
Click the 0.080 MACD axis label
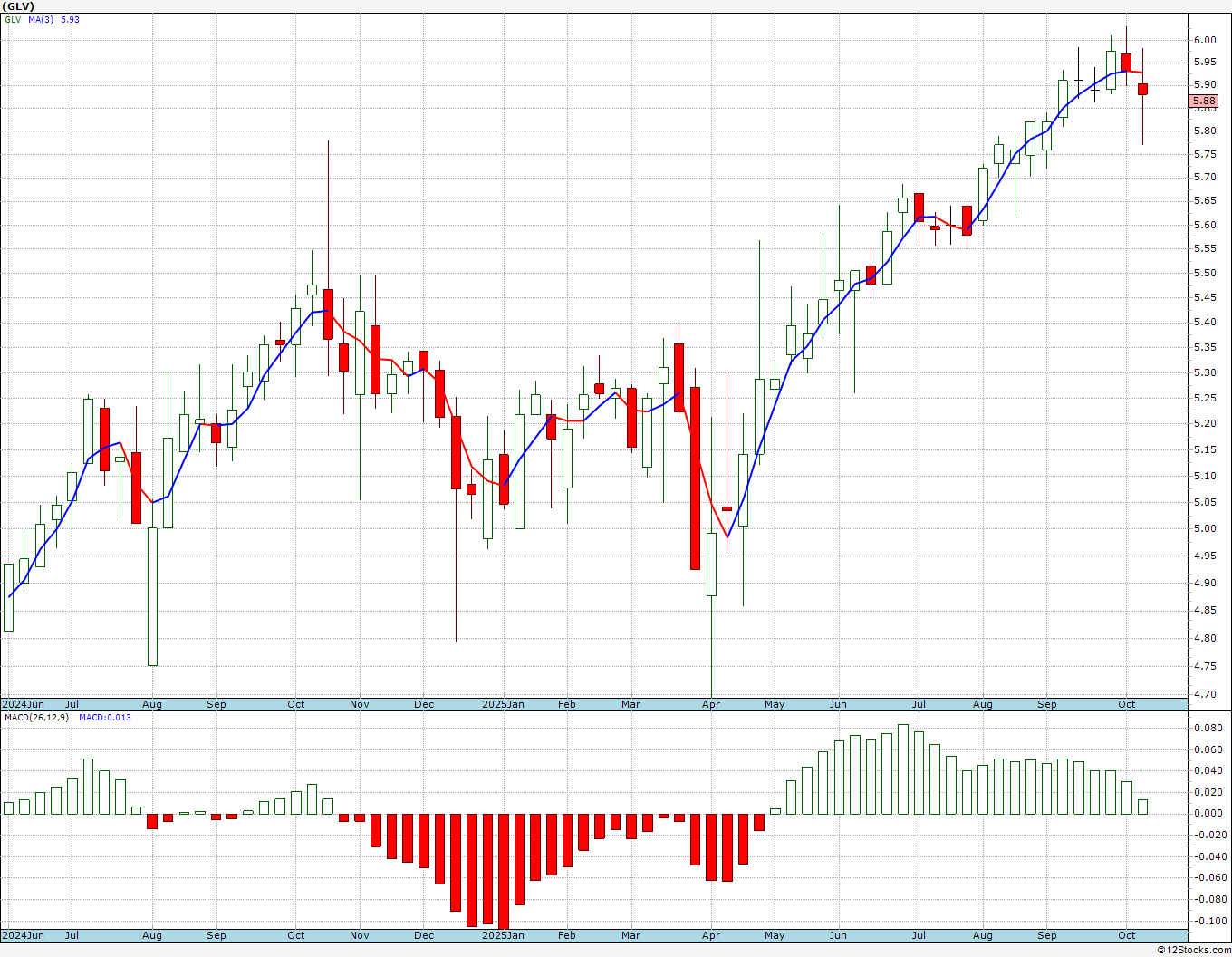[1208, 728]
